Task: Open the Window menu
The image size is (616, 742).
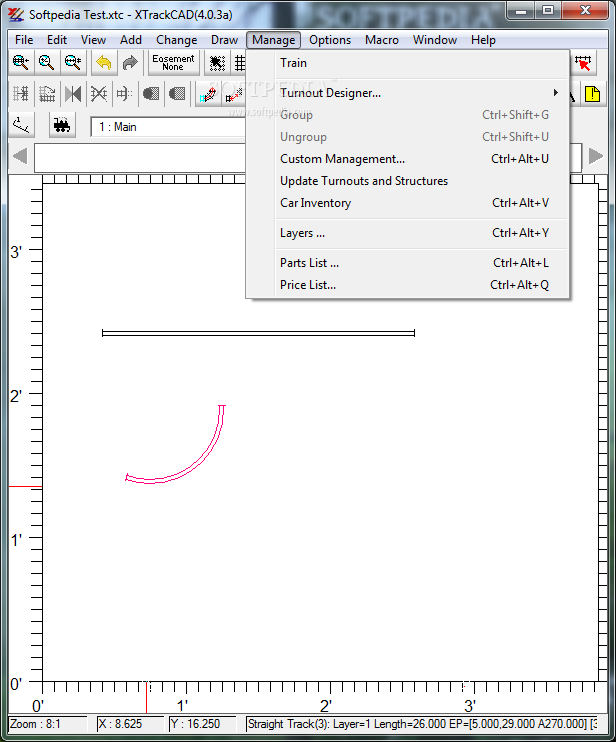Action: (435, 40)
